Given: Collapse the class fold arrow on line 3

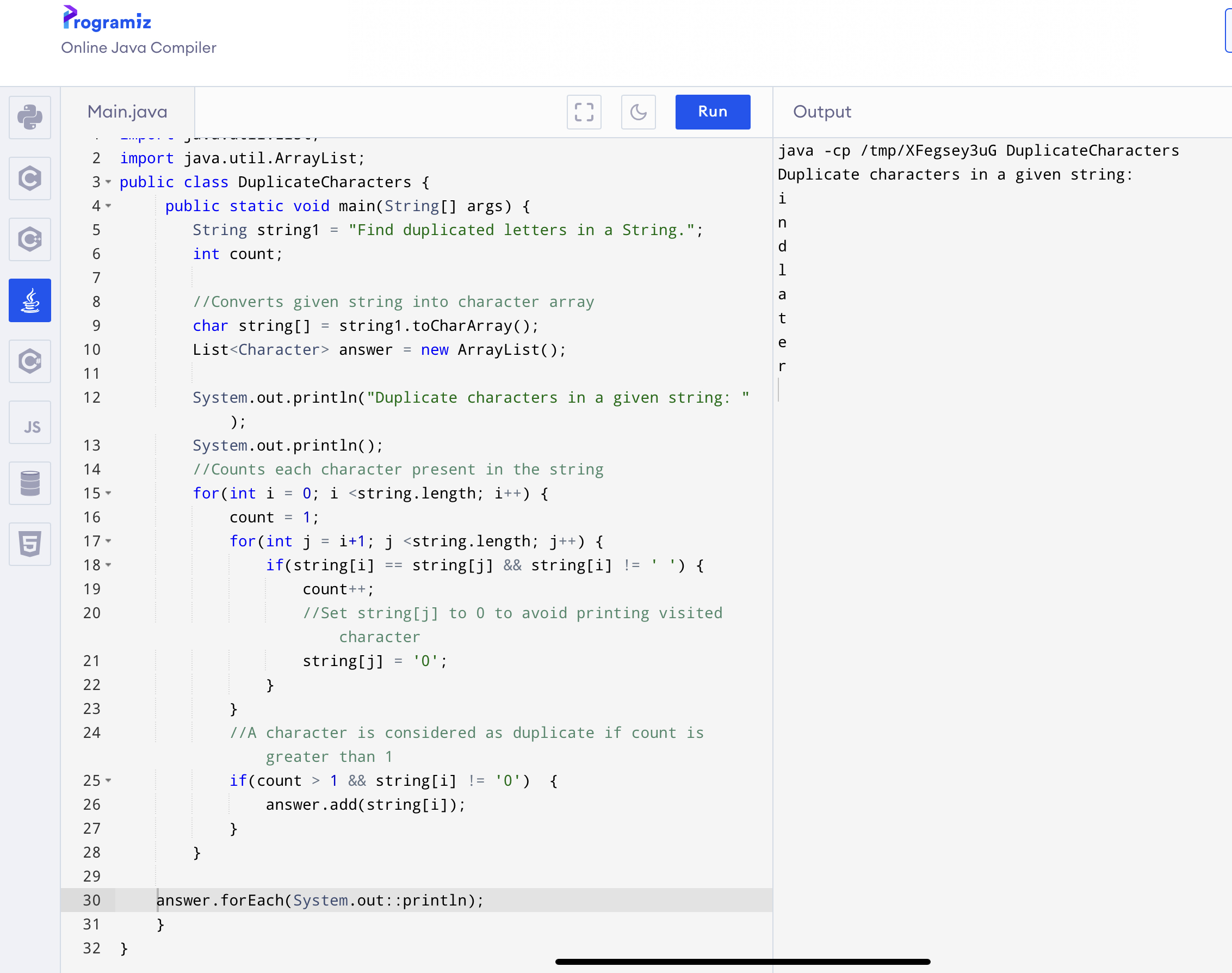Looking at the screenshot, I should coord(108,182).
